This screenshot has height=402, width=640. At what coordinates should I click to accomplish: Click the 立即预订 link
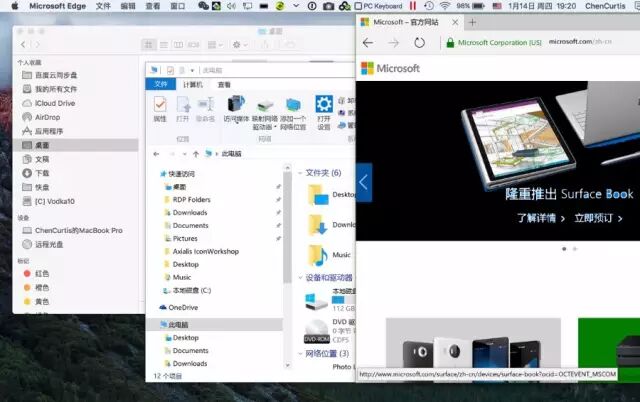[598, 218]
